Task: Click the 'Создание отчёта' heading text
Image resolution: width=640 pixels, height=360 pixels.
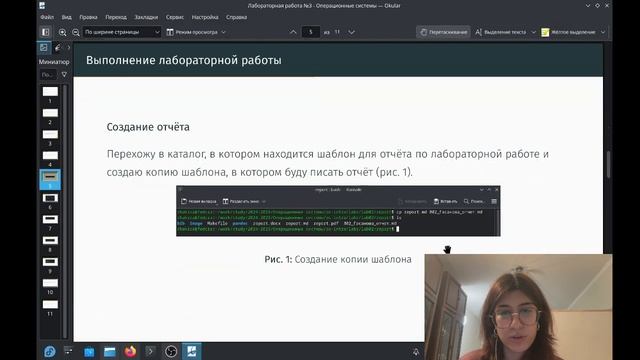Action: coord(148,127)
